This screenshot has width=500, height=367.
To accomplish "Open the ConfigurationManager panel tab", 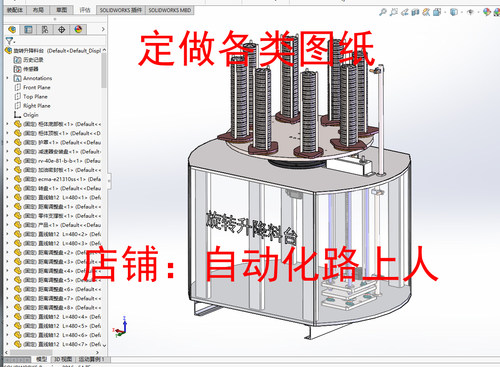I will pyautogui.click(x=45, y=29).
